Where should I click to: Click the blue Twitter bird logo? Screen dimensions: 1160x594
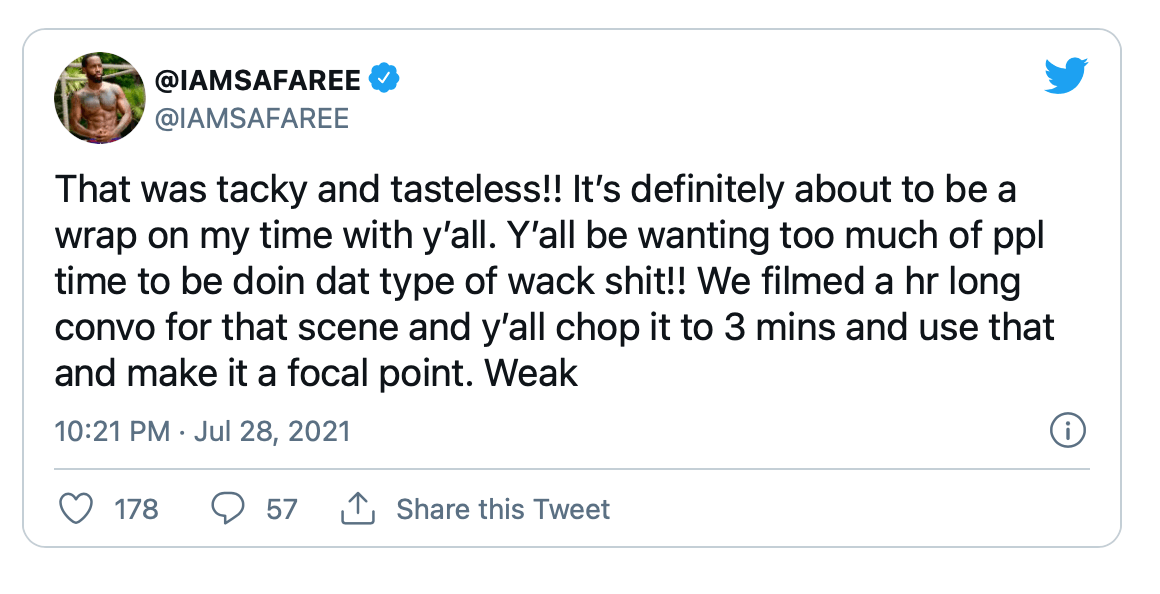coord(1066,76)
